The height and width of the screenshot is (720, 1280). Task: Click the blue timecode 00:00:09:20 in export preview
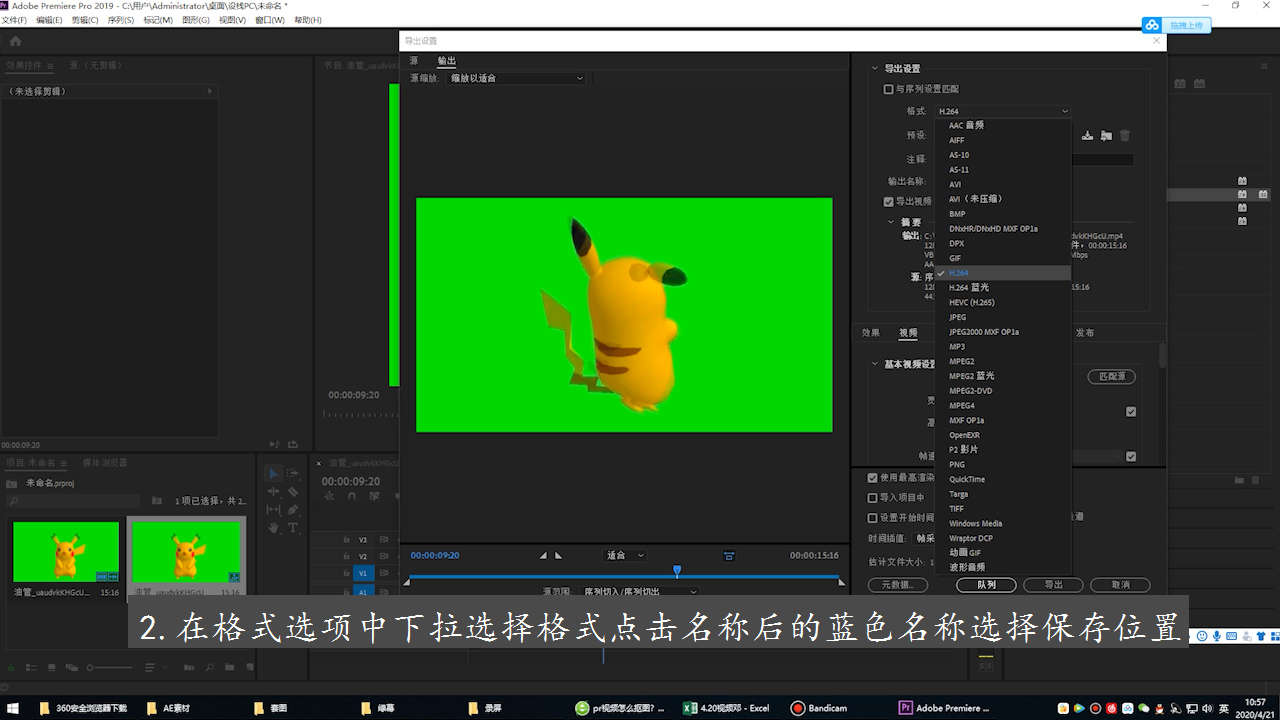pos(435,555)
